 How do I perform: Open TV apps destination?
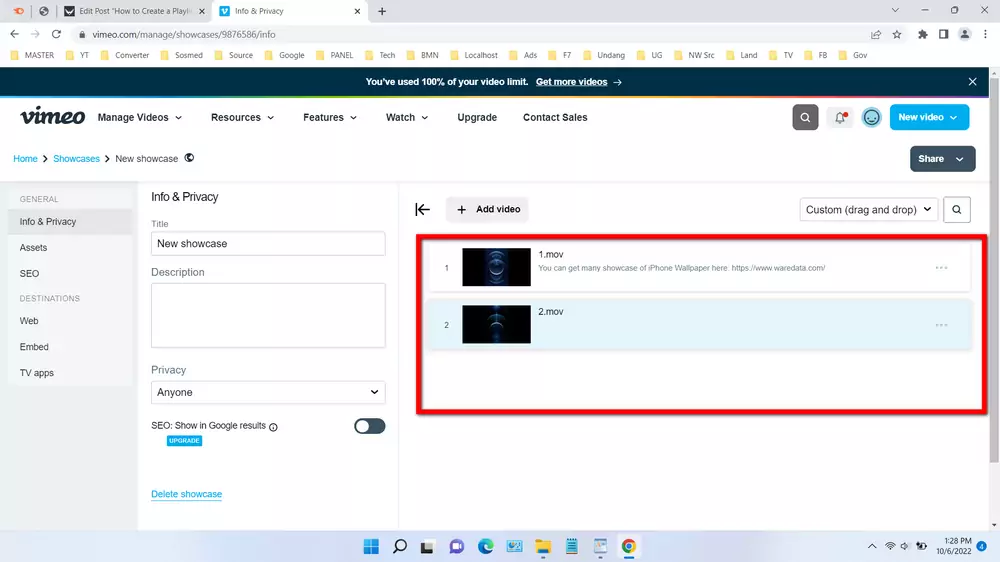pyautogui.click(x=36, y=373)
